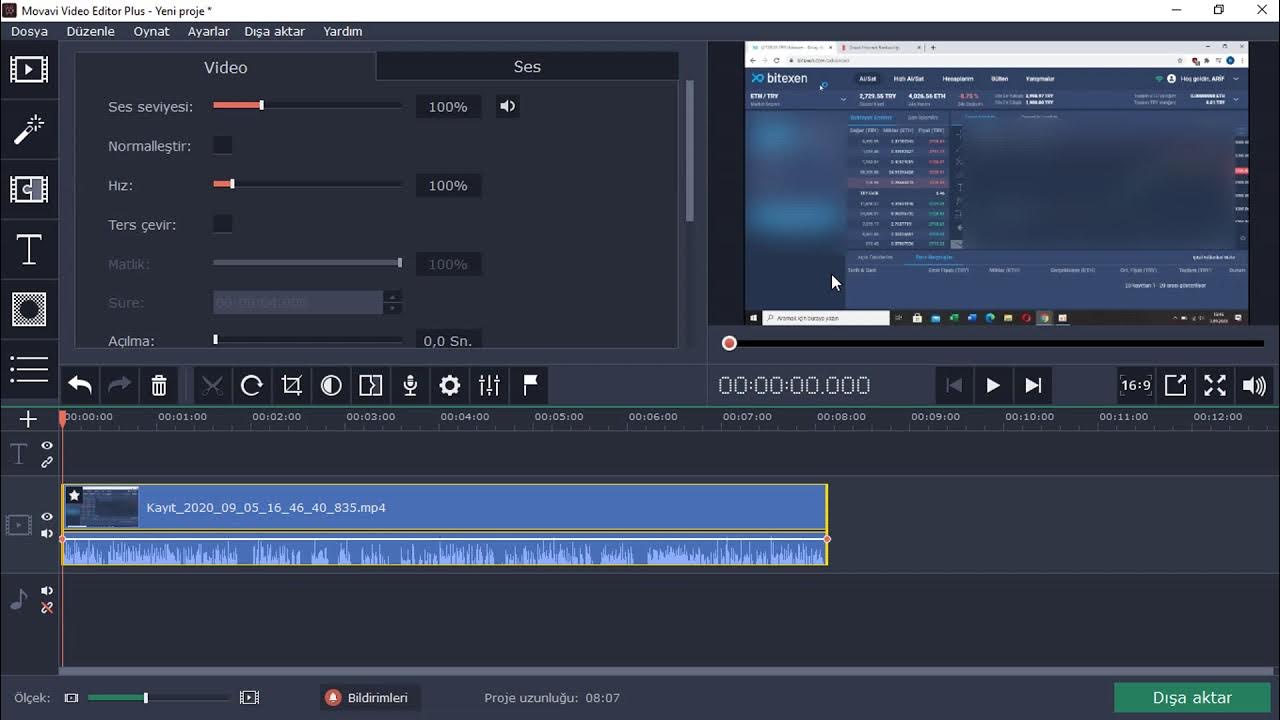This screenshot has height=720, width=1280.
Task: Open Color Adjustments half-circle icon
Action: pyautogui.click(x=331, y=385)
